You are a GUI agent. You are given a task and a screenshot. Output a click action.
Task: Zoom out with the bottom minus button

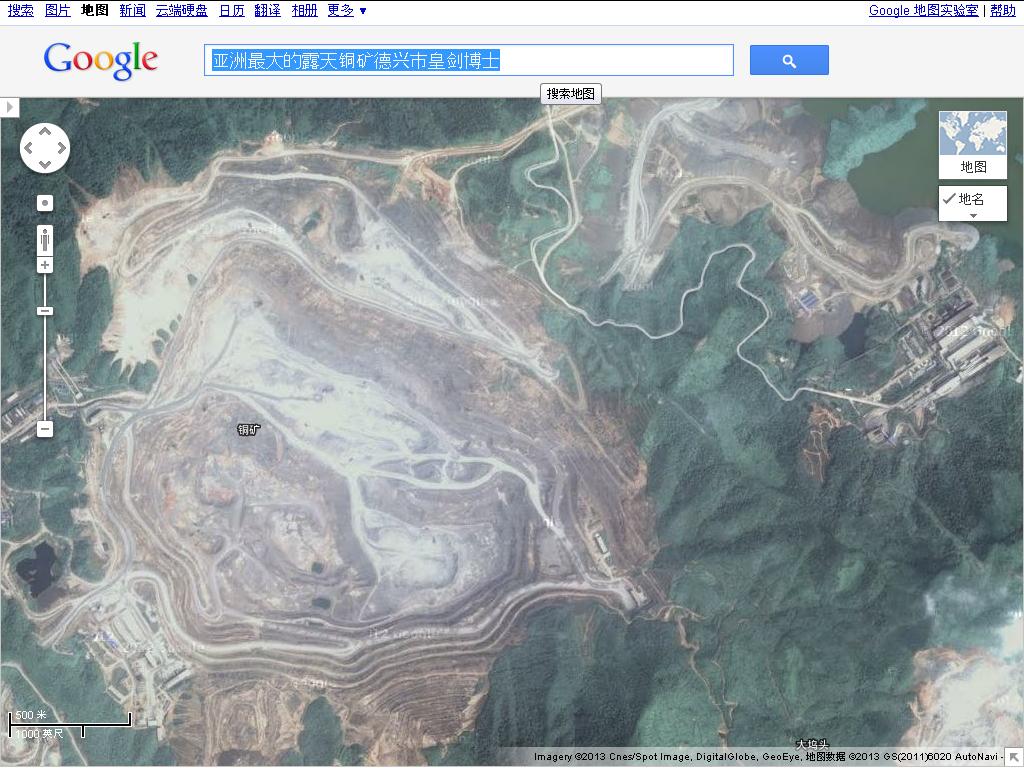click(x=45, y=429)
